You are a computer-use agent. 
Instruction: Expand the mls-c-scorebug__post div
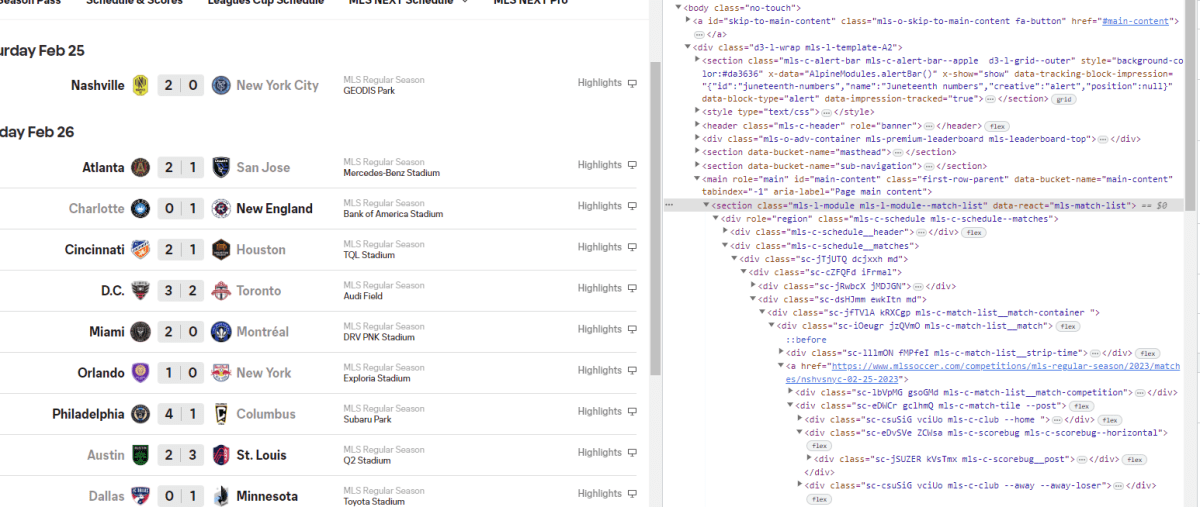click(x=809, y=459)
